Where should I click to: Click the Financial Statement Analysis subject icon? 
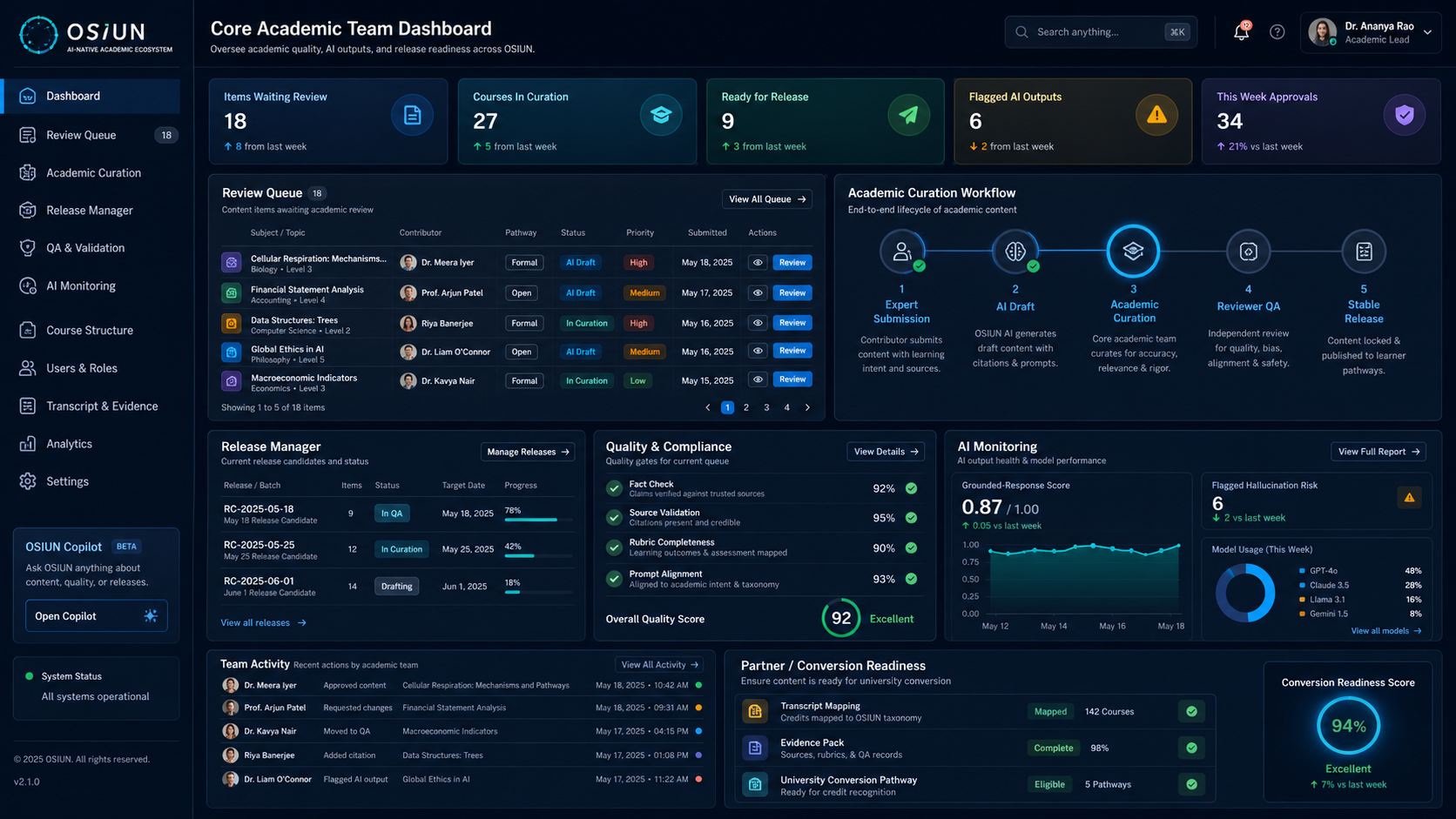click(232, 293)
